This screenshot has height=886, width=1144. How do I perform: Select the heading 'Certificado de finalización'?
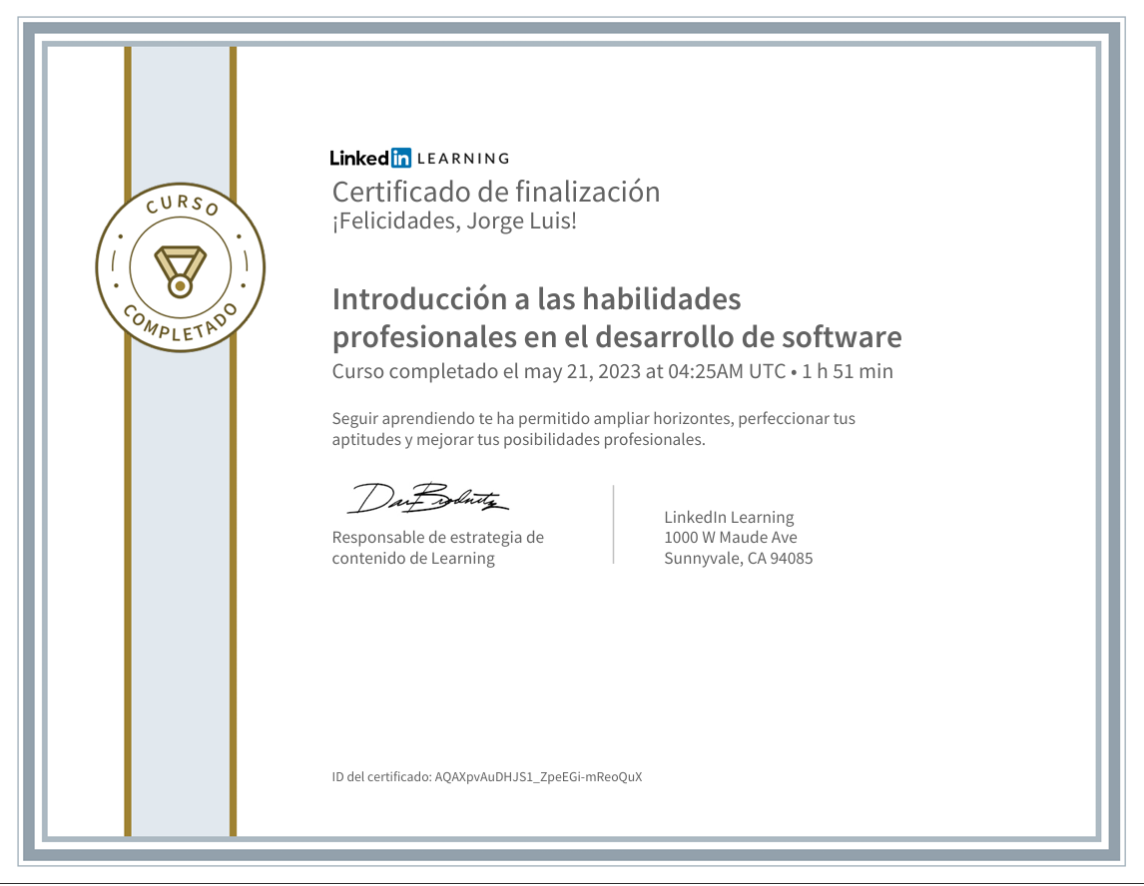coord(496,192)
